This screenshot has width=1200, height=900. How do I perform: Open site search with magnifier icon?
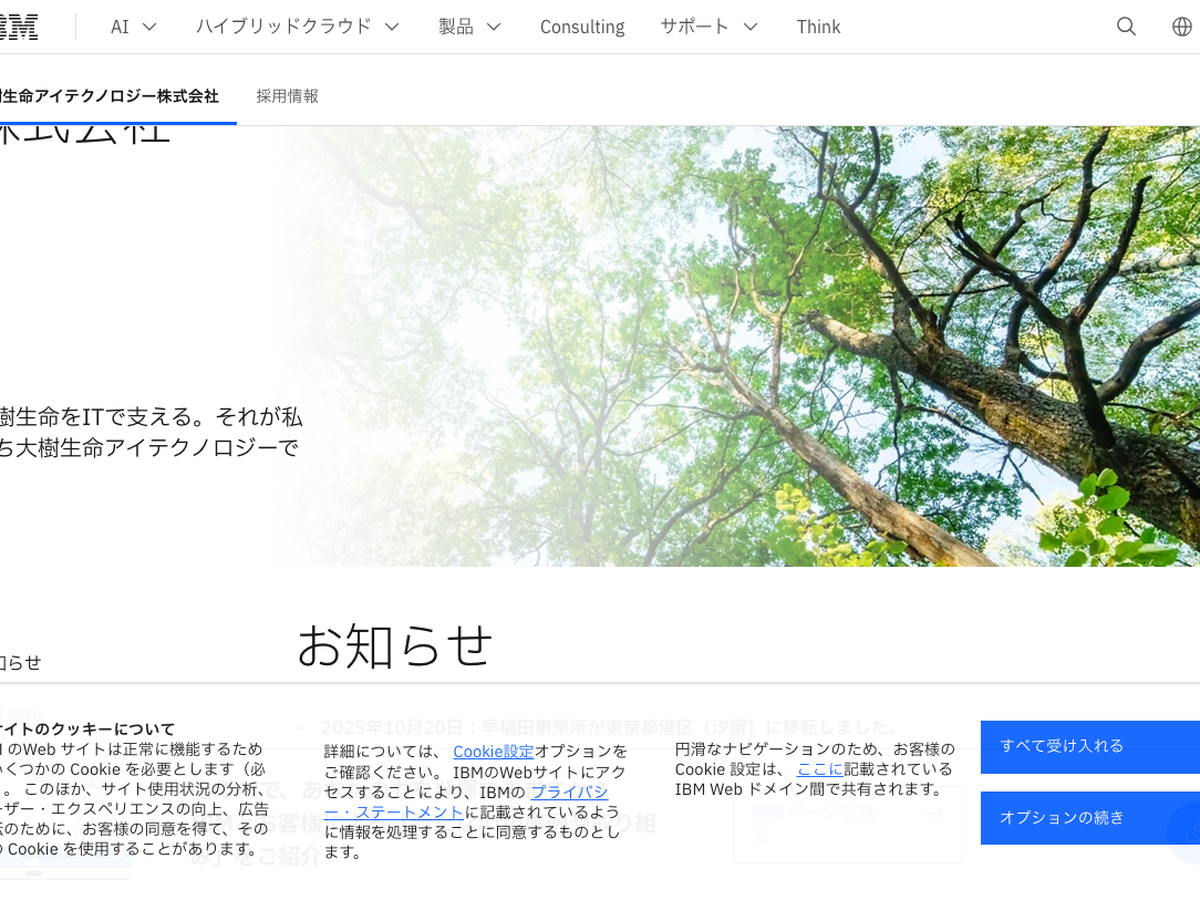(x=1126, y=27)
